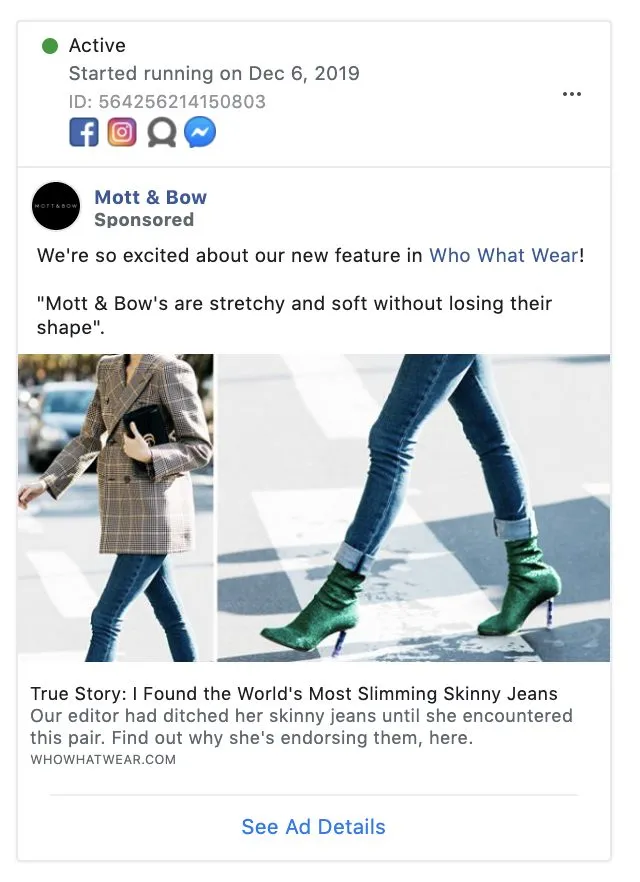Click See Ad Details
The height and width of the screenshot is (882, 640).
(314, 827)
